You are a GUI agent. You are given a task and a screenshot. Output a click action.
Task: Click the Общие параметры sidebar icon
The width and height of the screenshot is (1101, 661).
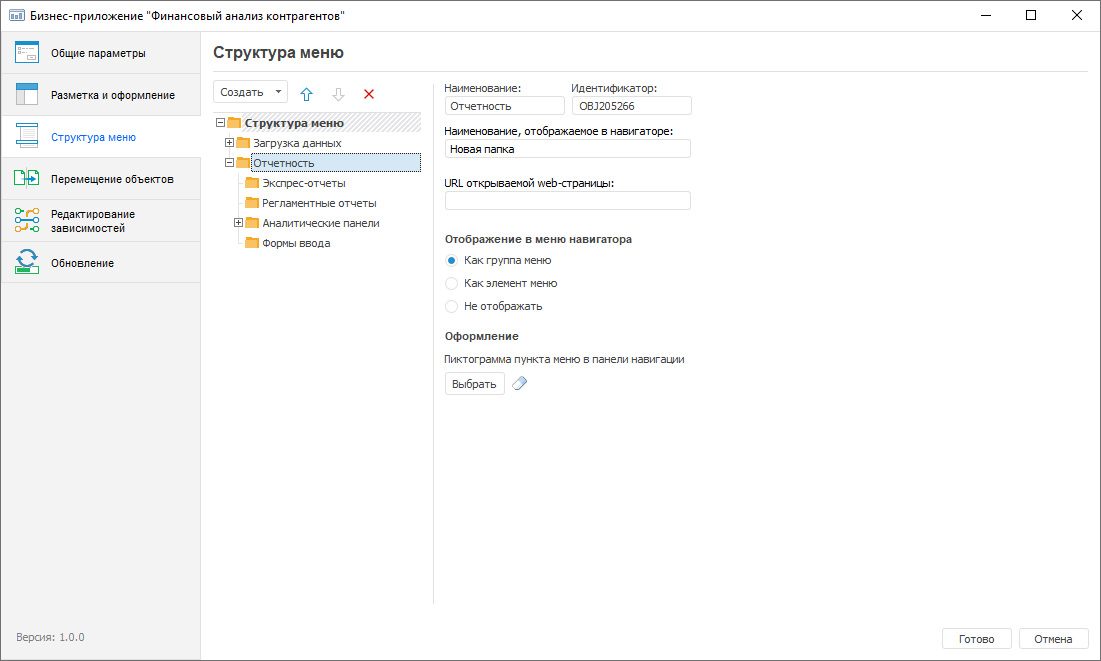(x=27, y=53)
